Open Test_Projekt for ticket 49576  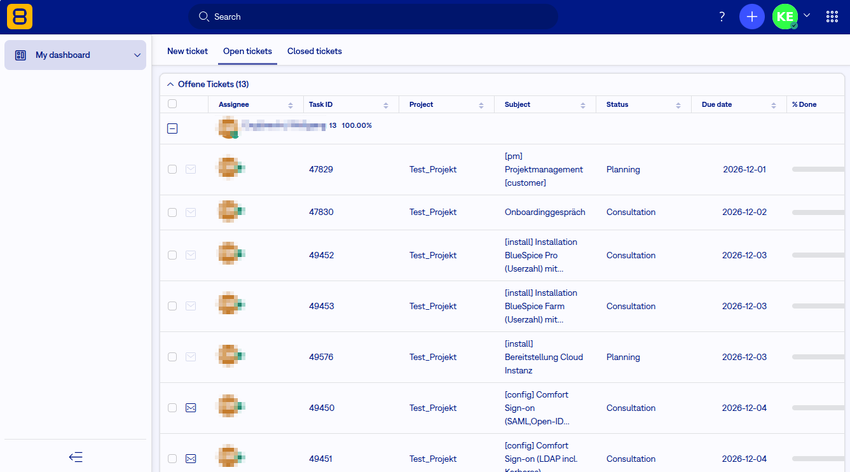pyautogui.click(x=433, y=357)
